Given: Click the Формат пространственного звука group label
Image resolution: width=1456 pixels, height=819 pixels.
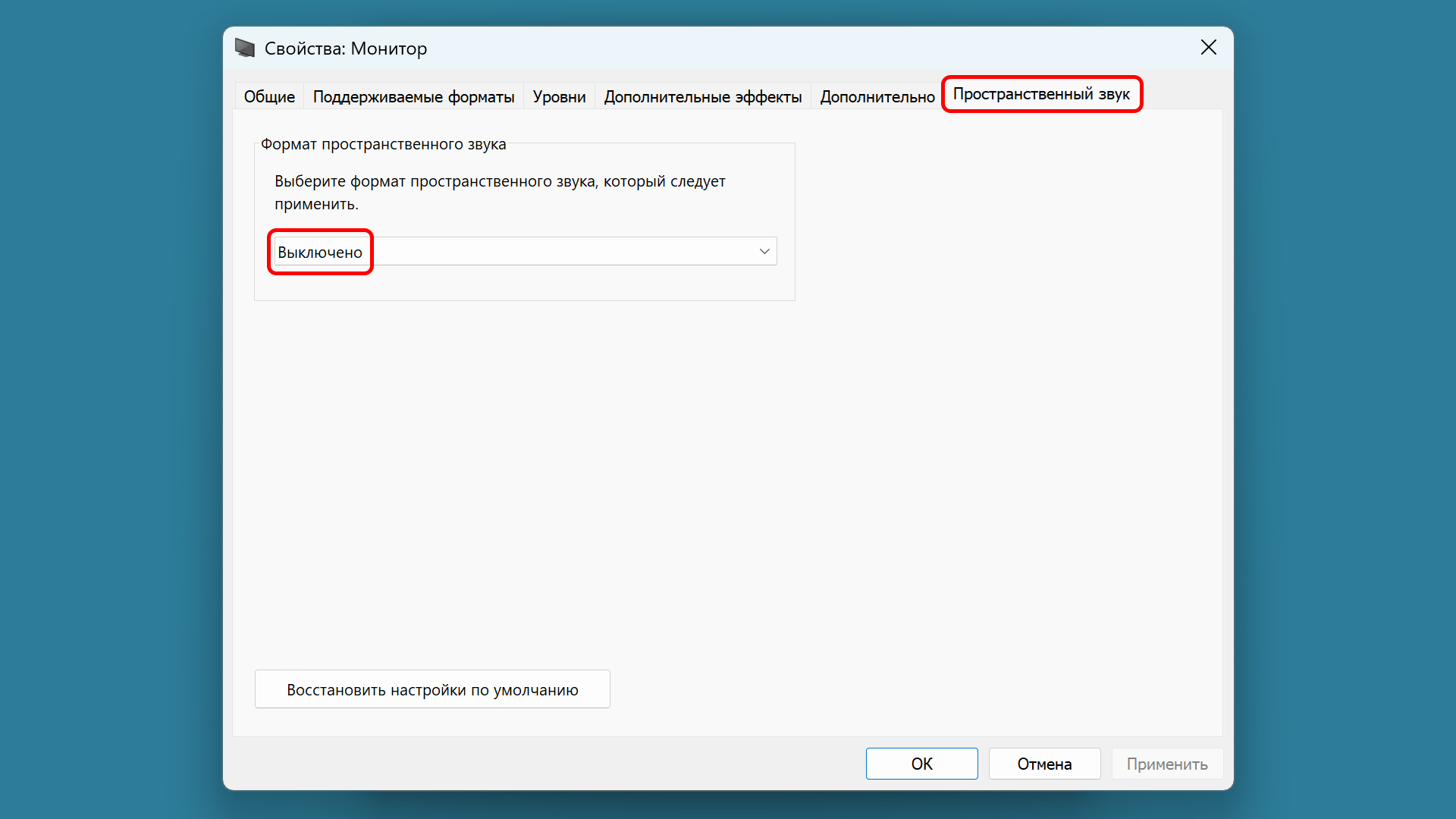Looking at the screenshot, I should coord(383,144).
